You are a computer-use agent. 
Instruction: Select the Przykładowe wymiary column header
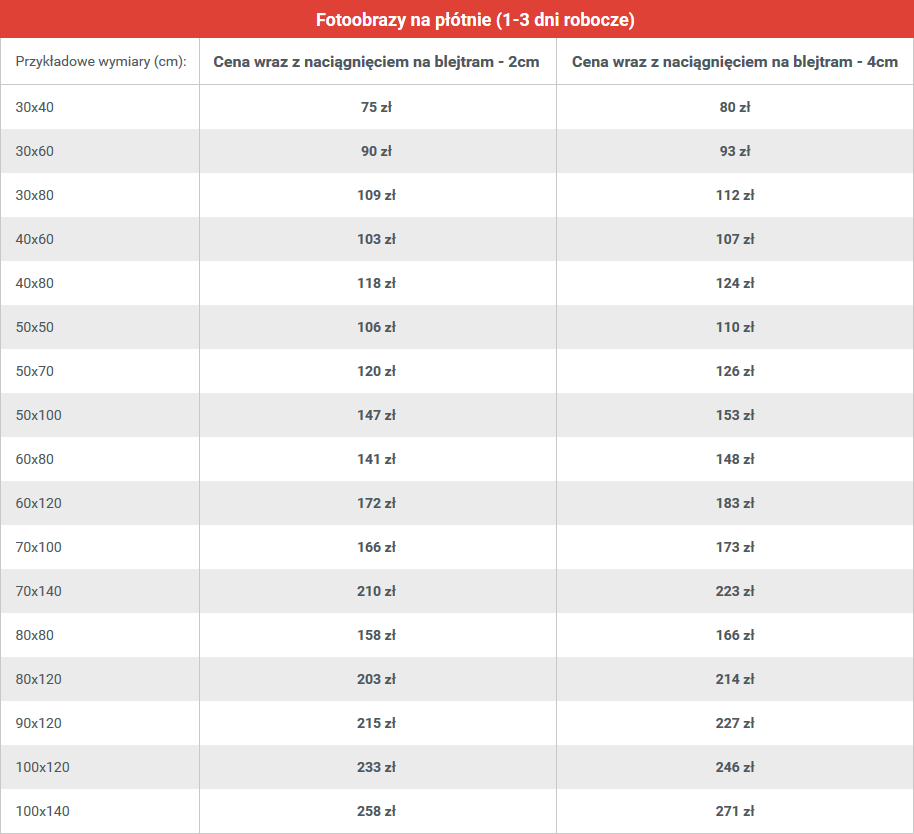pyautogui.click(x=100, y=61)
